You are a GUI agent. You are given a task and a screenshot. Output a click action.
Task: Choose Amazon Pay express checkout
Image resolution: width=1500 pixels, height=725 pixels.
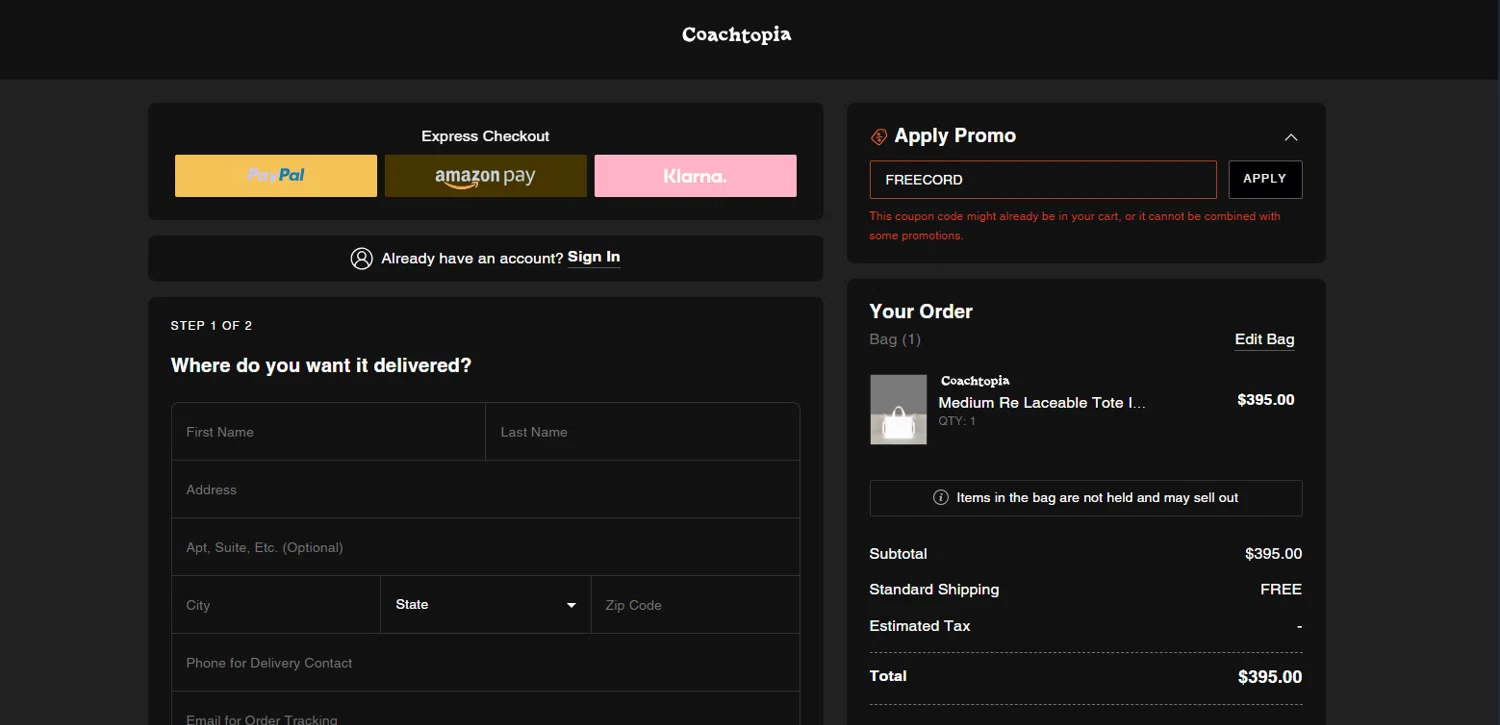(485, 176)
